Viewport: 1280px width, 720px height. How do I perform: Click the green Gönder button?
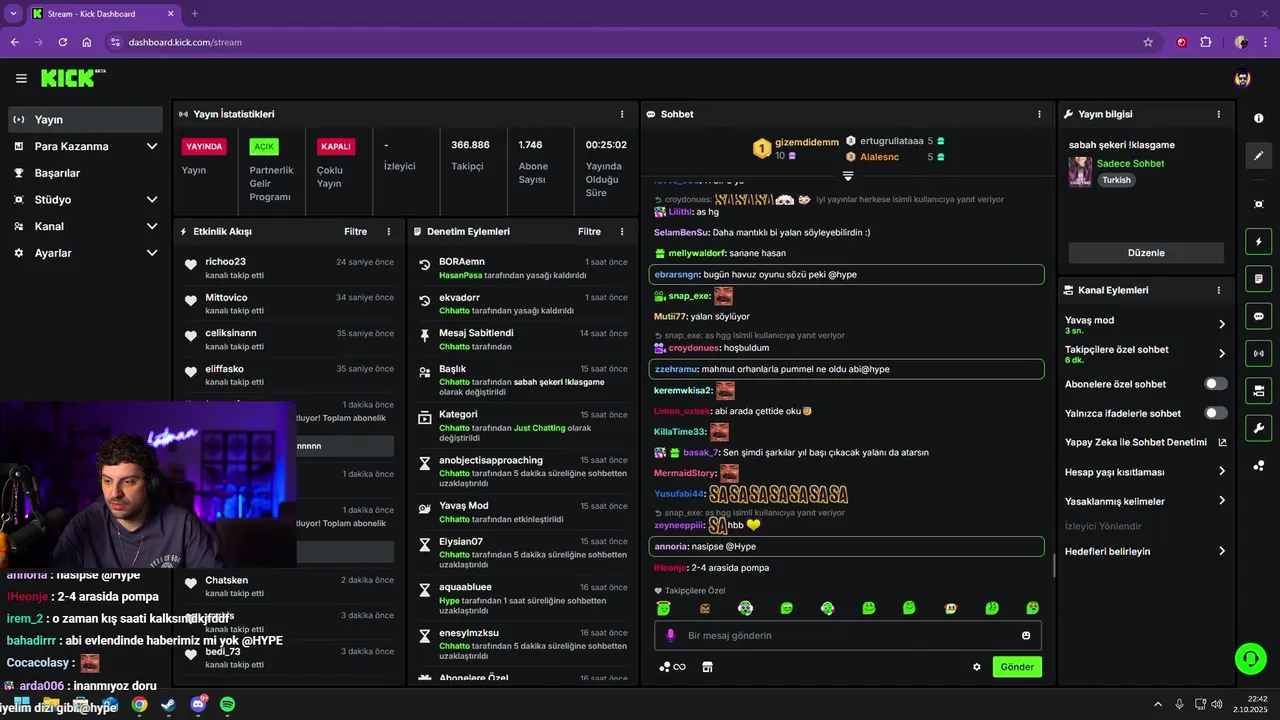pyautogui.click(x=1017, y=667)
